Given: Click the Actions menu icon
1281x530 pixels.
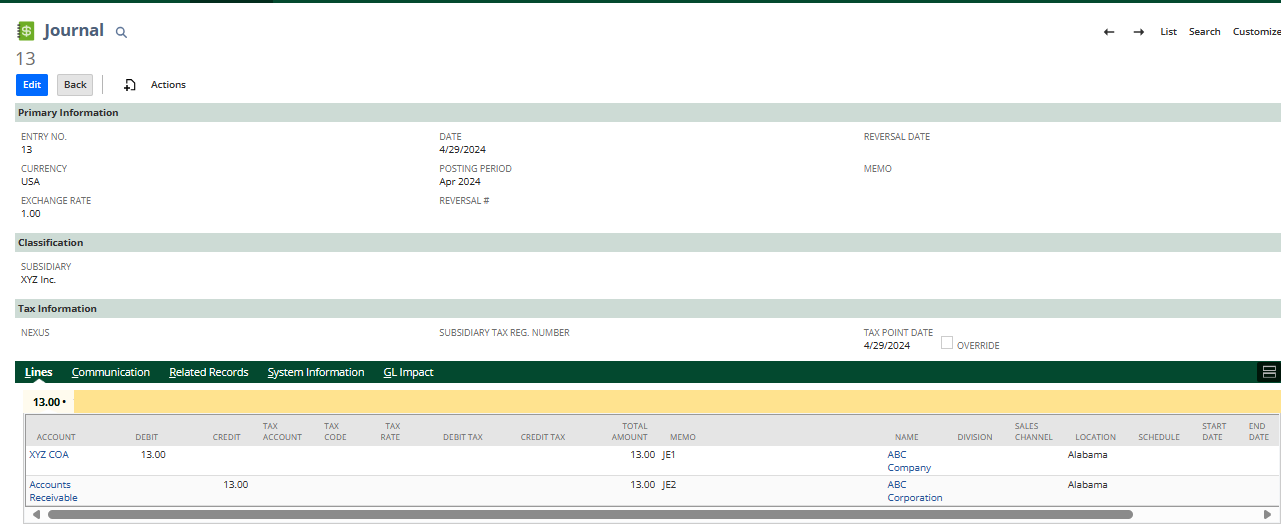Looking at the screenshot, I should click(x=130, y=85).
